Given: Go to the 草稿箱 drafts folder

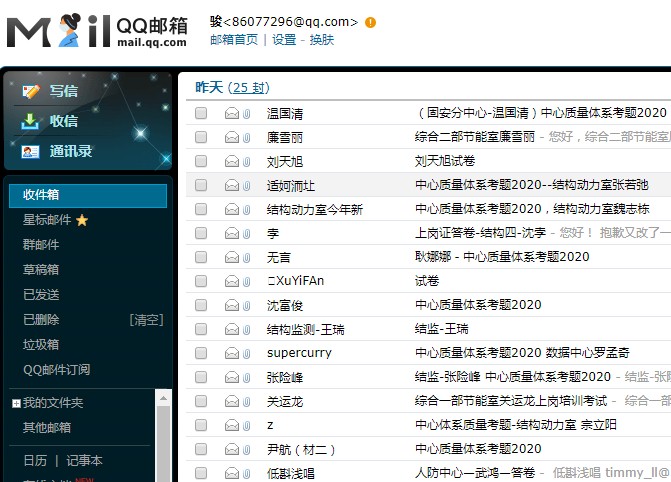Looking at the screenshot, I should pos(41,270).
